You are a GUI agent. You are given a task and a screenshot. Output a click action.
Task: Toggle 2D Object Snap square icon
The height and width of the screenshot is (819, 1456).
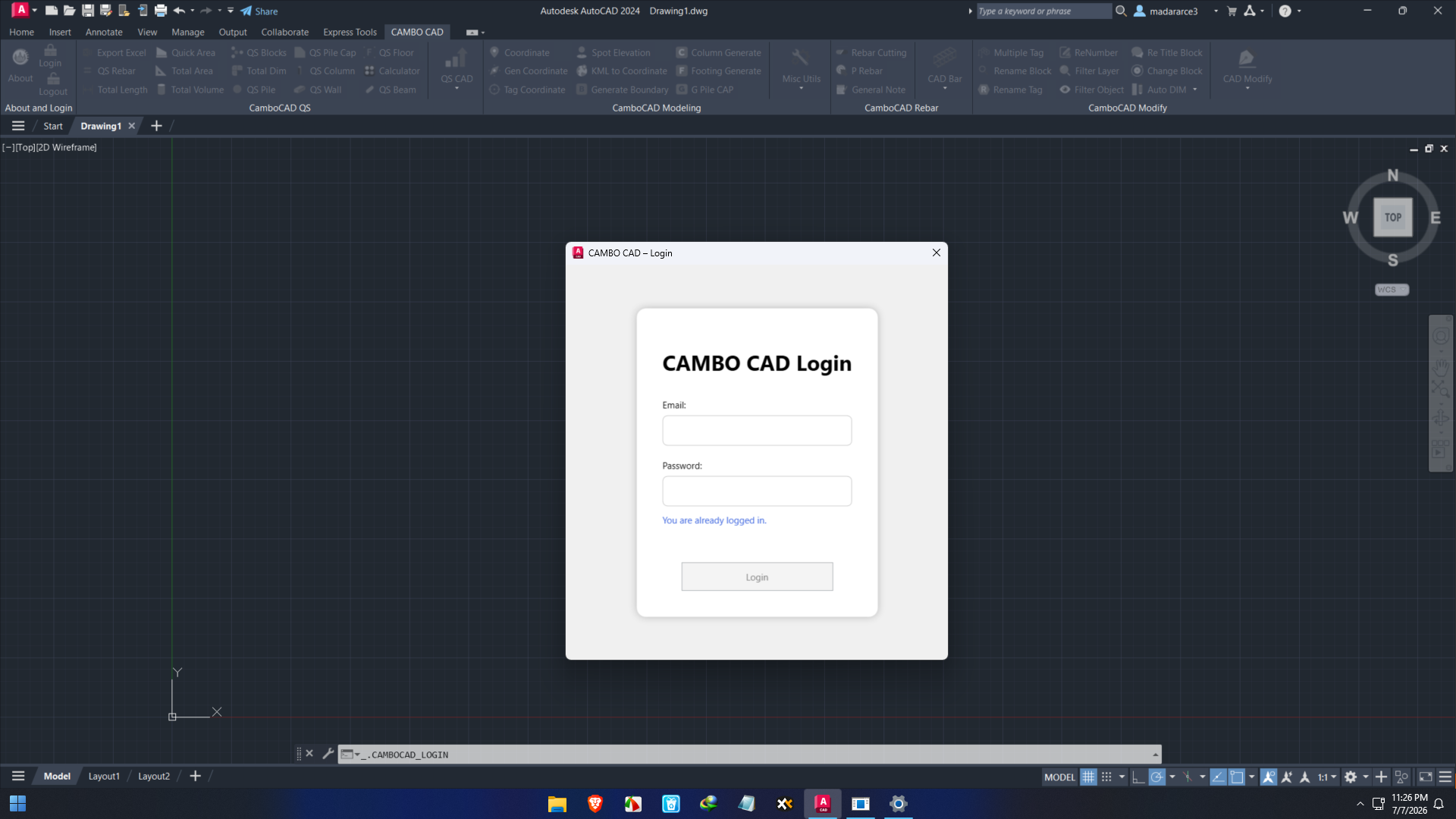click(x=1237, y=777)
